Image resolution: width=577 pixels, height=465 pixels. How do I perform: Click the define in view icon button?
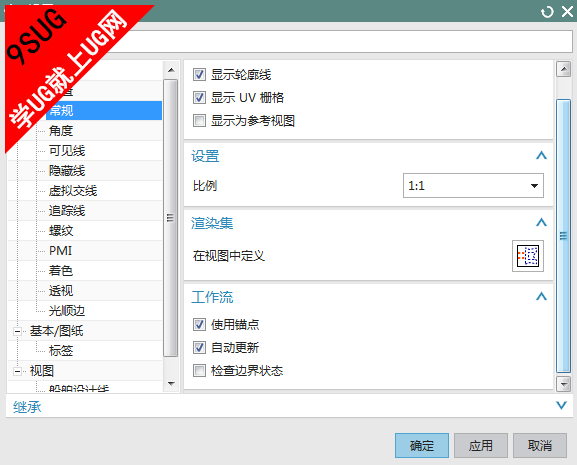pyautogui.click(x=528, y=256)
